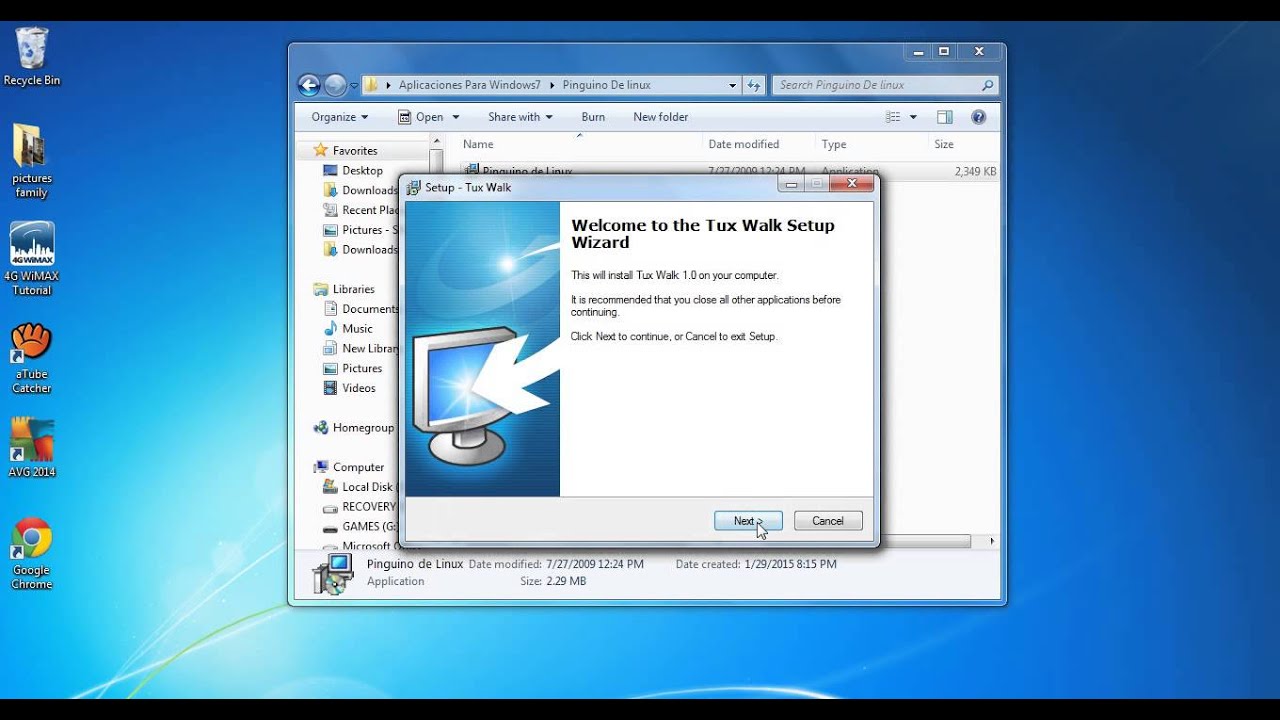Minimize the Setup - Tux Walk dialog

click(x=791, y=183)
